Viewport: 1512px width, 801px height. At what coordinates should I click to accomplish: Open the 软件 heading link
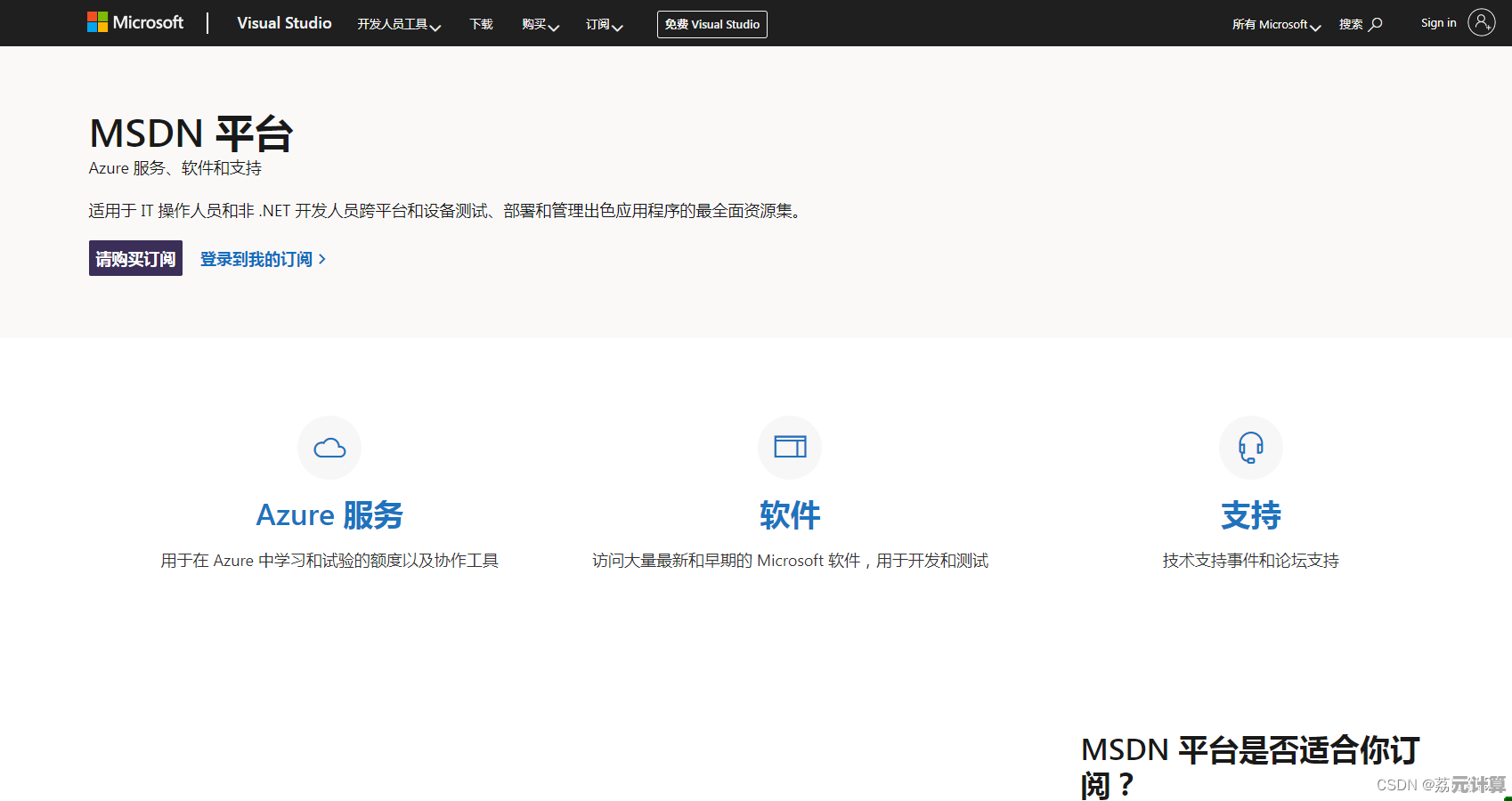pyautogui.click(x=790, y=515)
